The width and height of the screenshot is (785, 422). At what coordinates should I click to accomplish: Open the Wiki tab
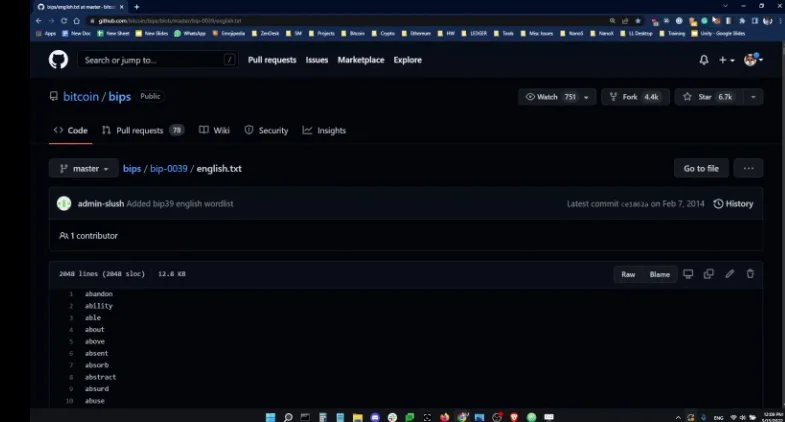point(214,130)
